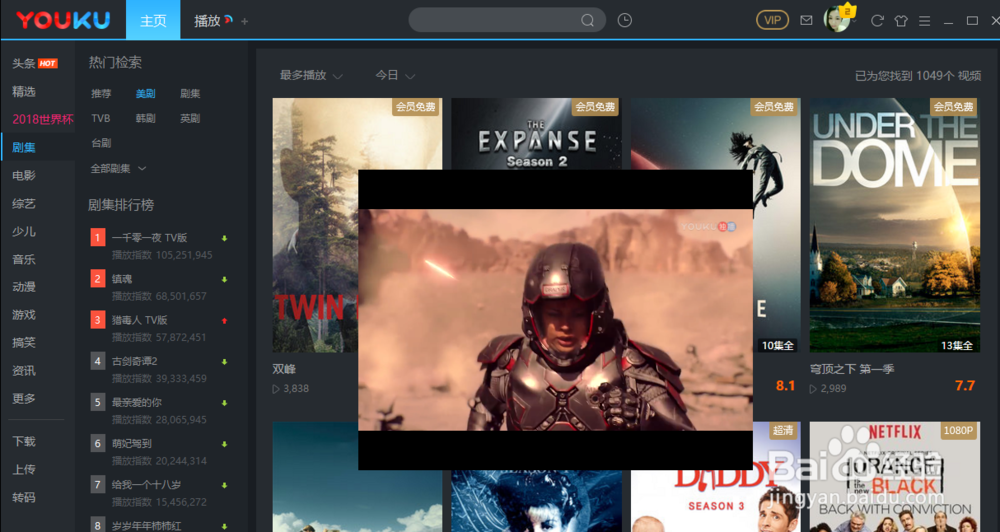This screenshot has width=1000, height=532.
Task: Open the 穹顶之下 第一季 title link
Action: click(851, 369)
